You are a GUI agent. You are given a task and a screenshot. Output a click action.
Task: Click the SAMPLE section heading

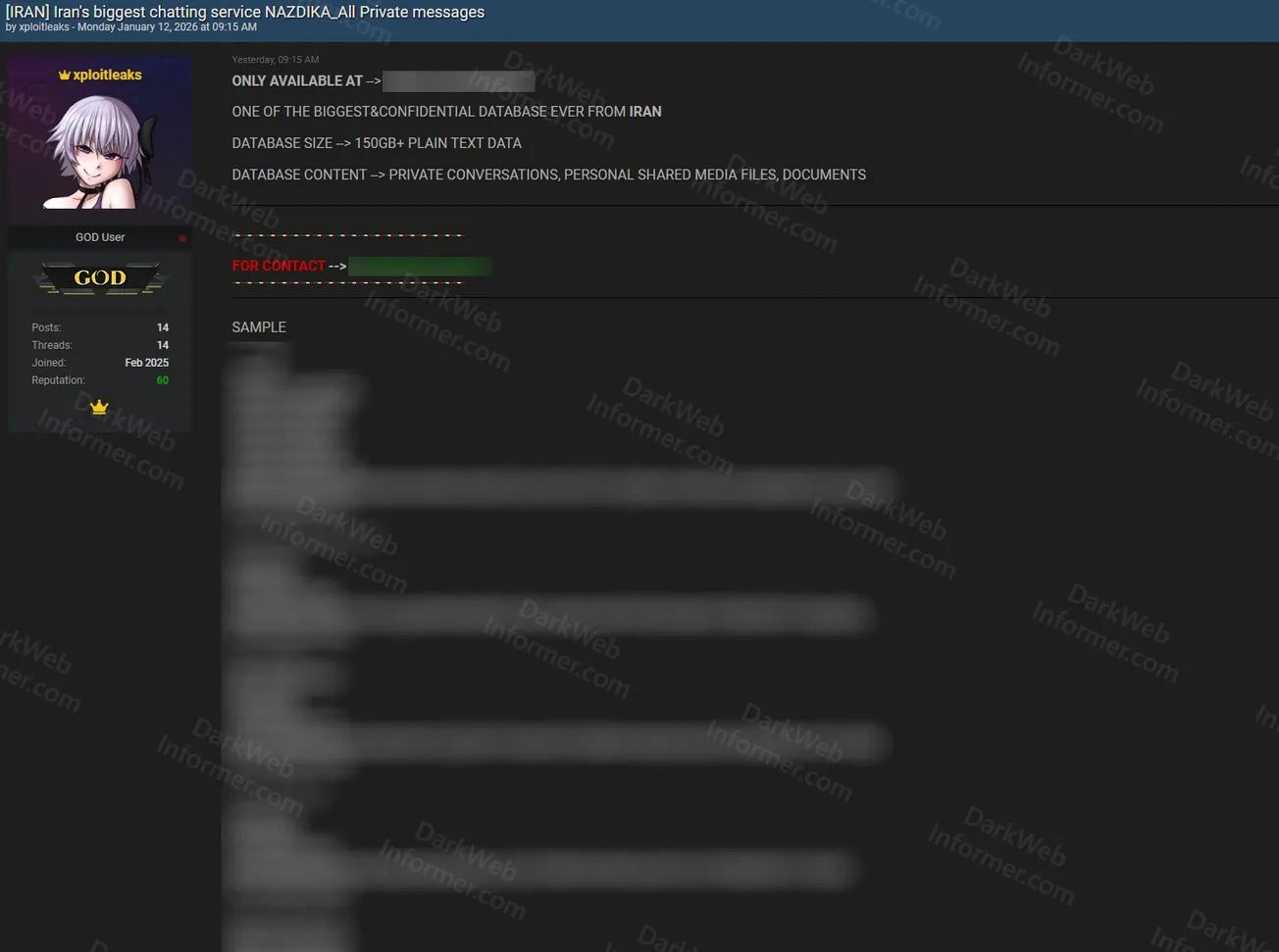(258, 326)
